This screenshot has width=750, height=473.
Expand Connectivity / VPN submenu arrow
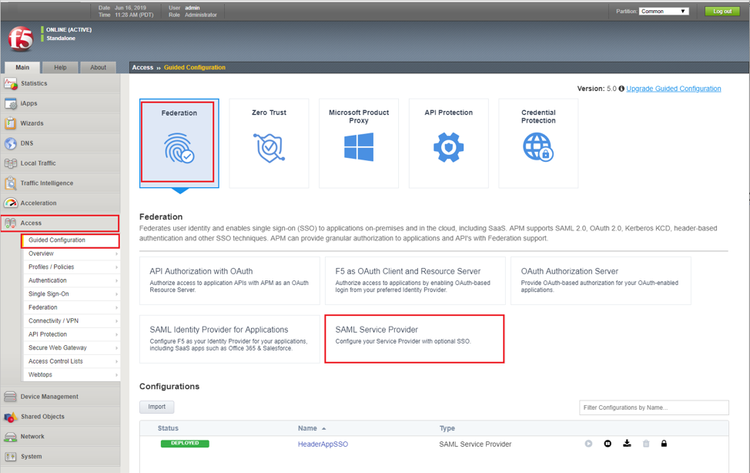(x=116, y=321)
